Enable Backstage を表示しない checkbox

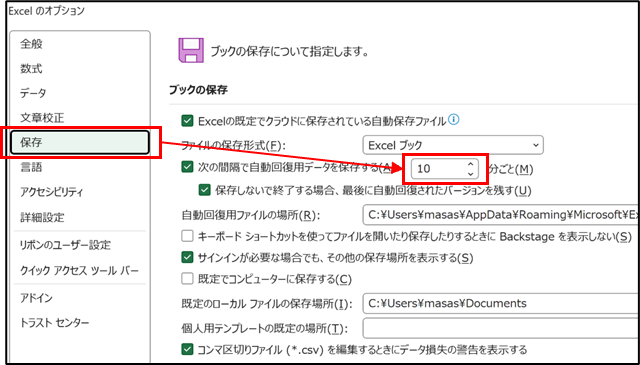pos(187,236)
